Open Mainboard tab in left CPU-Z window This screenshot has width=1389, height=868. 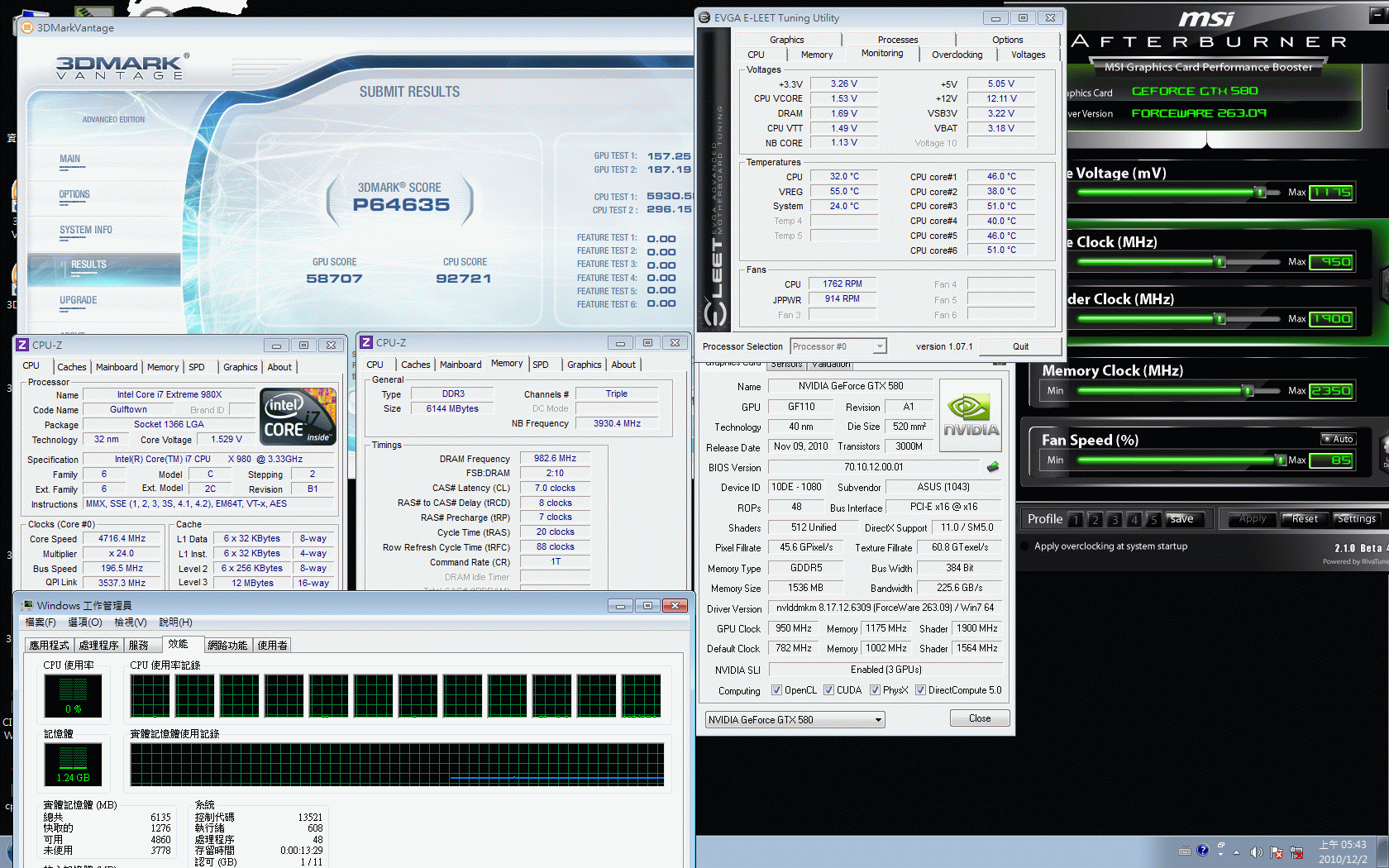[x=117, y=367]
